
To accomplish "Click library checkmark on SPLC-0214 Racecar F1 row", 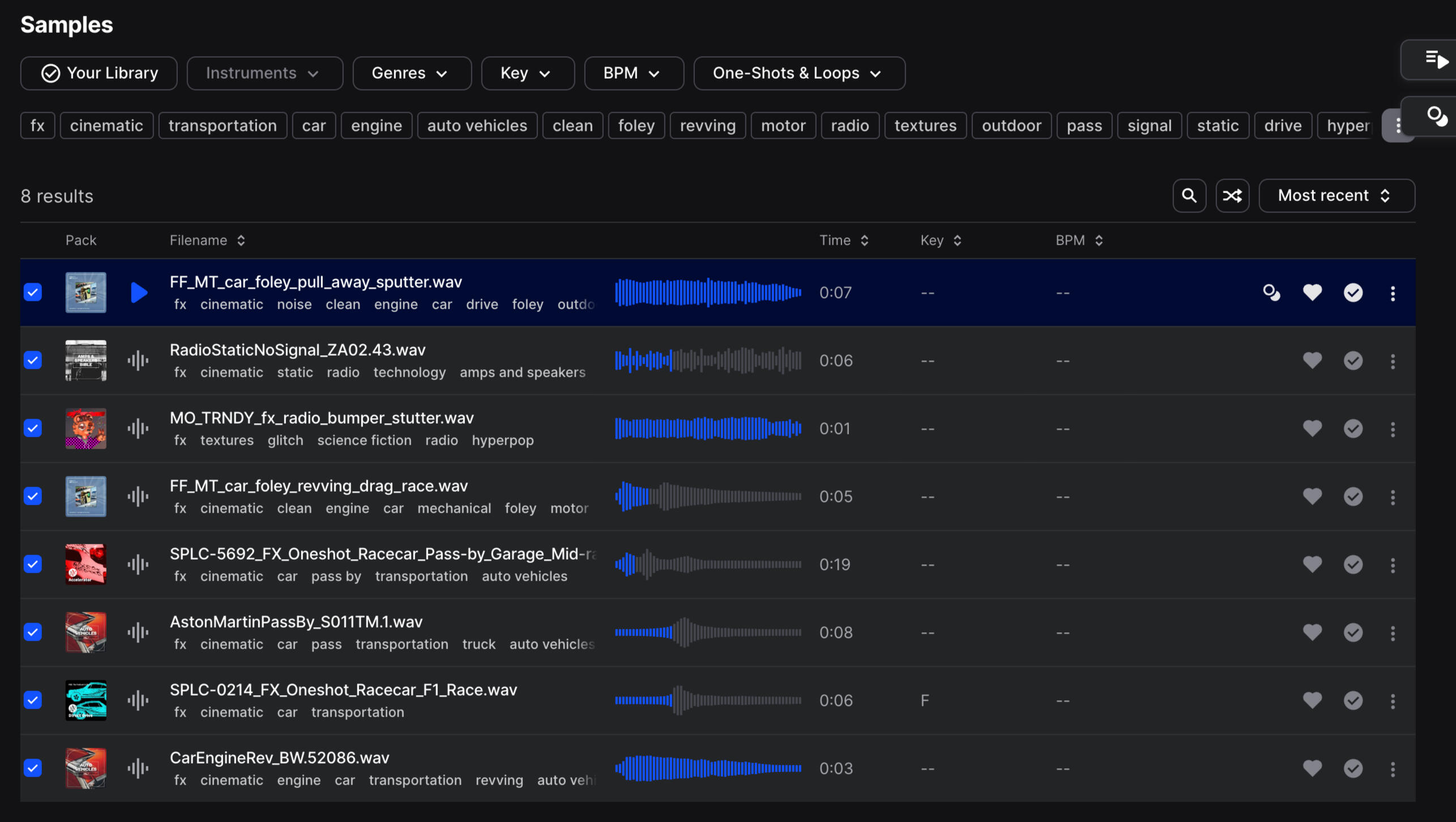I will 1352,701.
